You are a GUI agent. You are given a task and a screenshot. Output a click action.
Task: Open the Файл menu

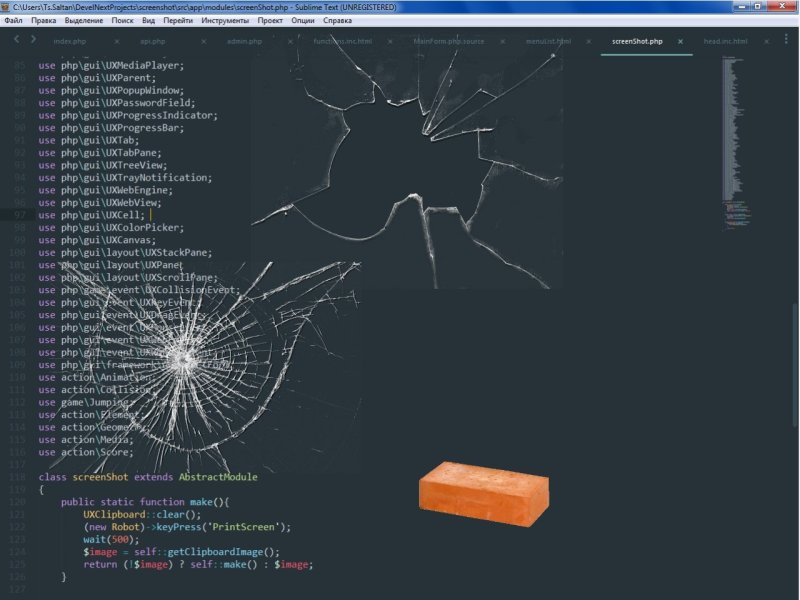(x=13, y=20)
